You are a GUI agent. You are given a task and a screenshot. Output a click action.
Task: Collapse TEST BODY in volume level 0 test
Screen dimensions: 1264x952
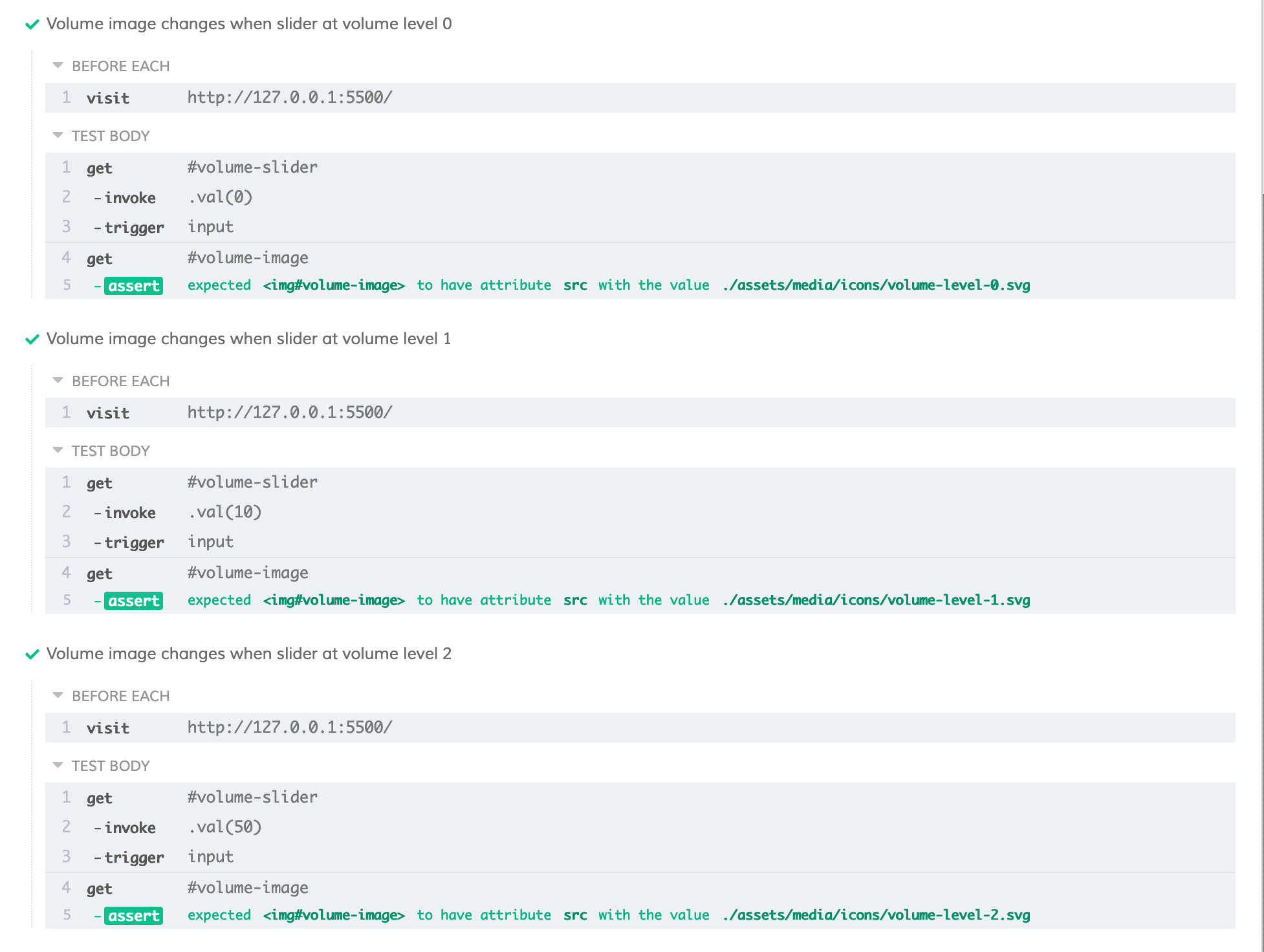pyautogui.click(x=58, y=135)
